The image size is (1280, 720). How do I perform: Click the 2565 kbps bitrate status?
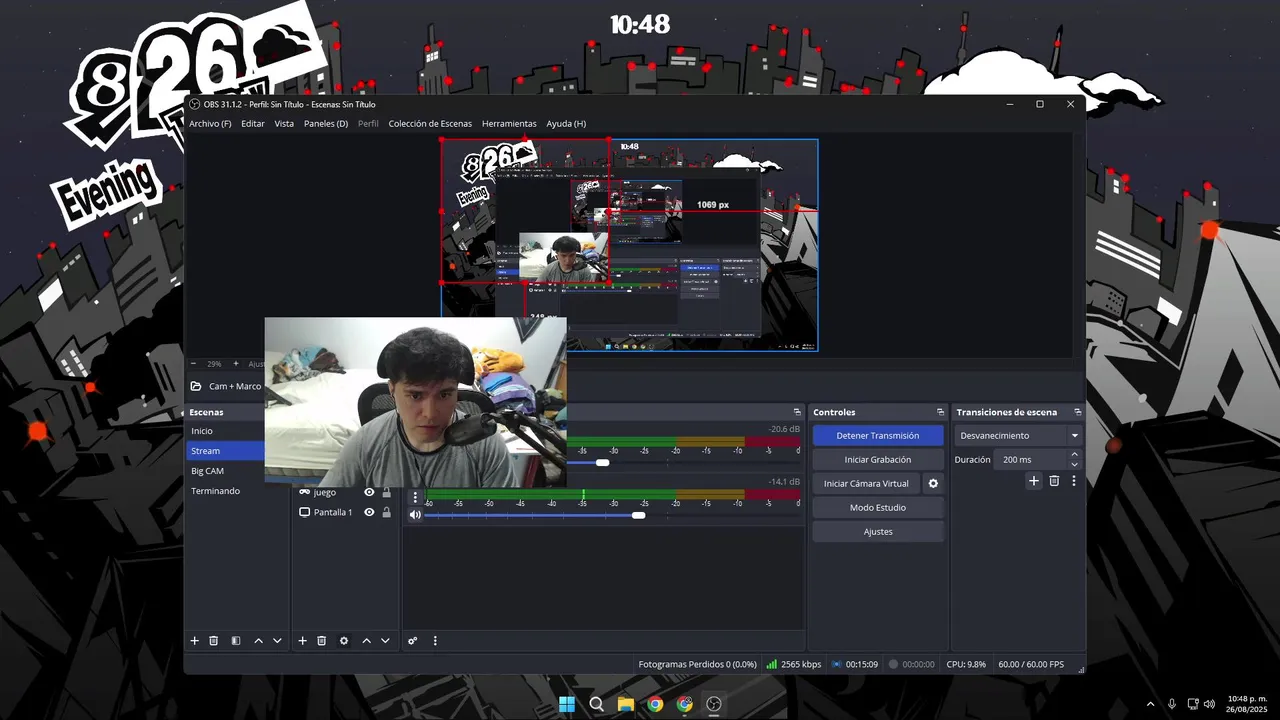(794, 664)
